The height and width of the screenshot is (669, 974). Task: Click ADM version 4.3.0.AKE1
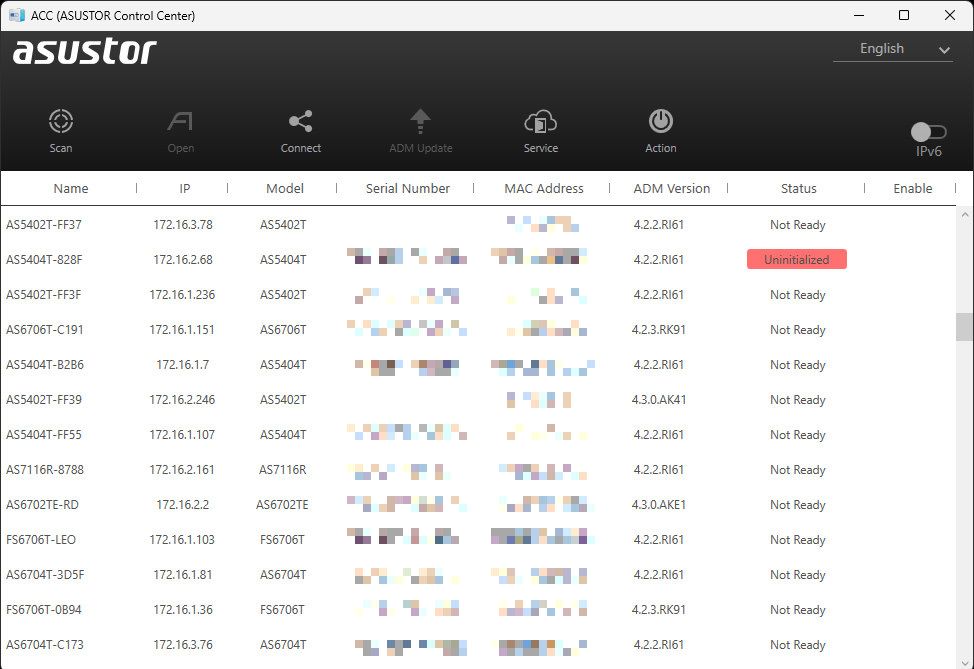click(x=659, y=504)
